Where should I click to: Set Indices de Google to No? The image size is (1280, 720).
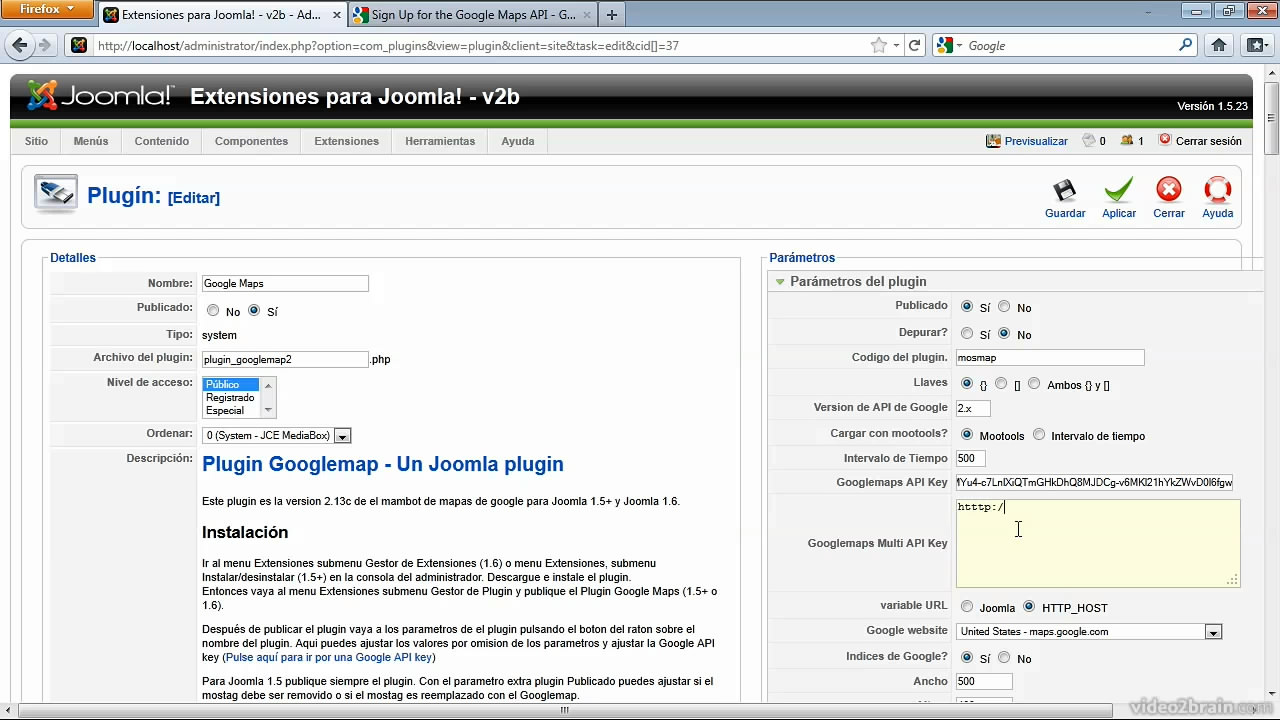point(1004,657)
